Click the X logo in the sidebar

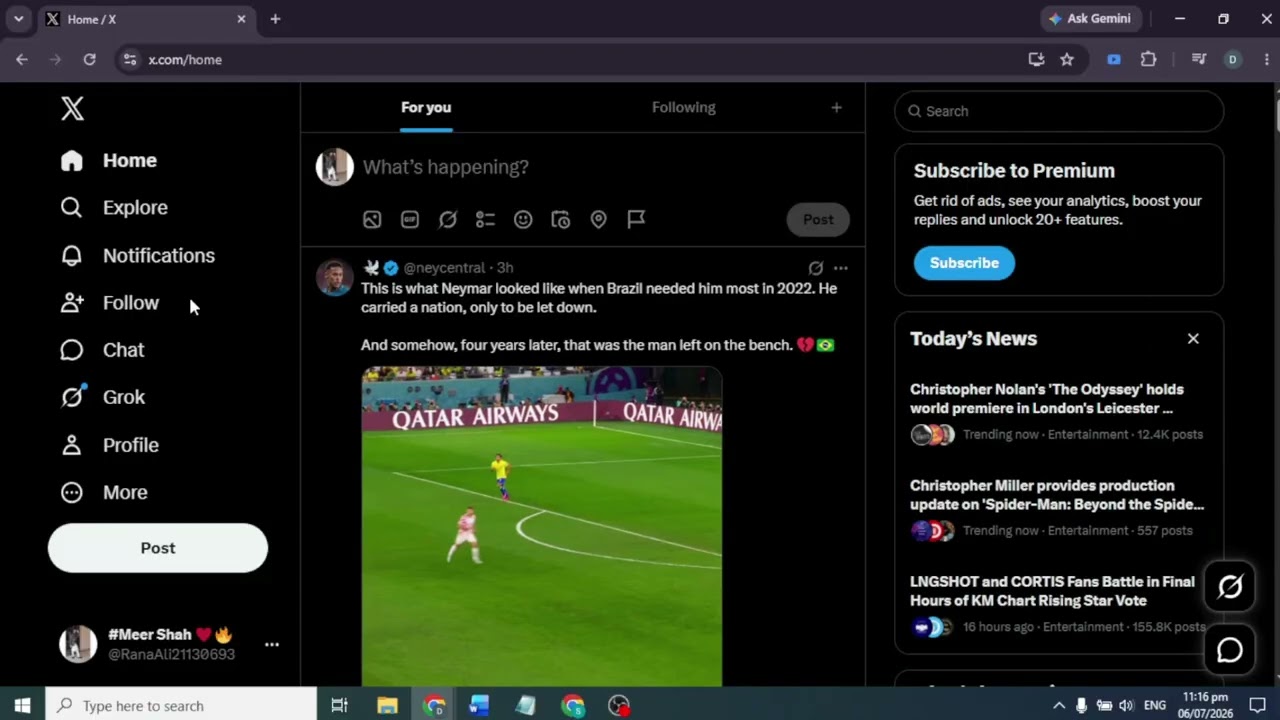72,109
